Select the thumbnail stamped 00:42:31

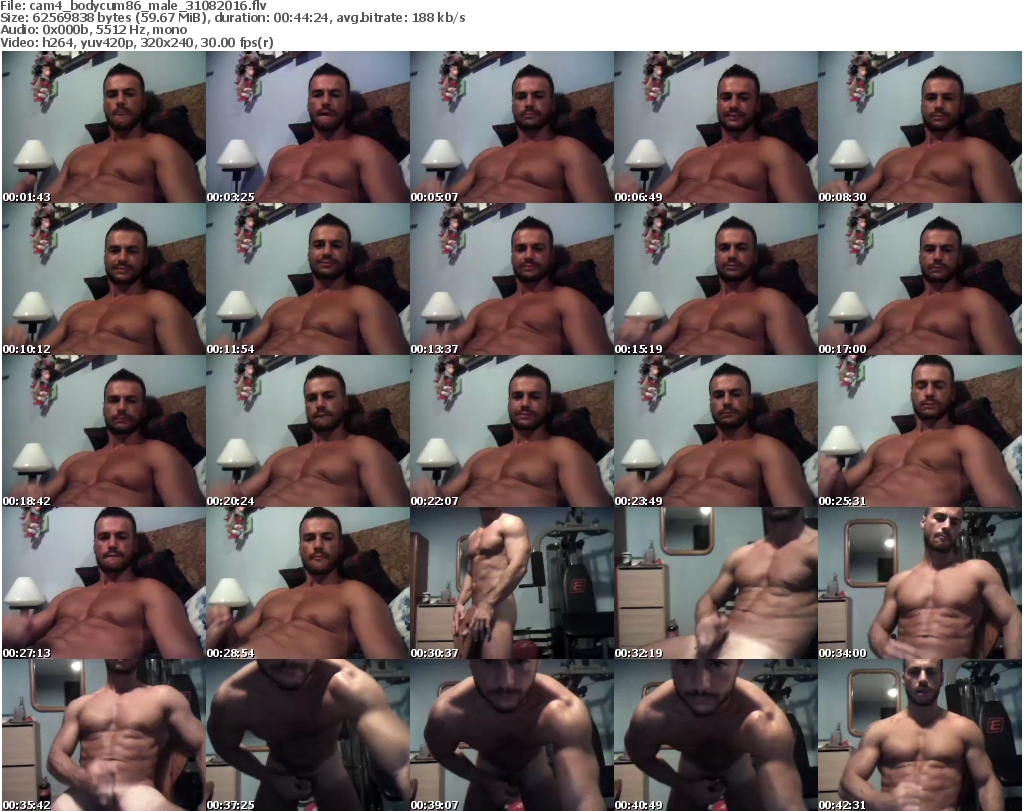tap(920, 735)
